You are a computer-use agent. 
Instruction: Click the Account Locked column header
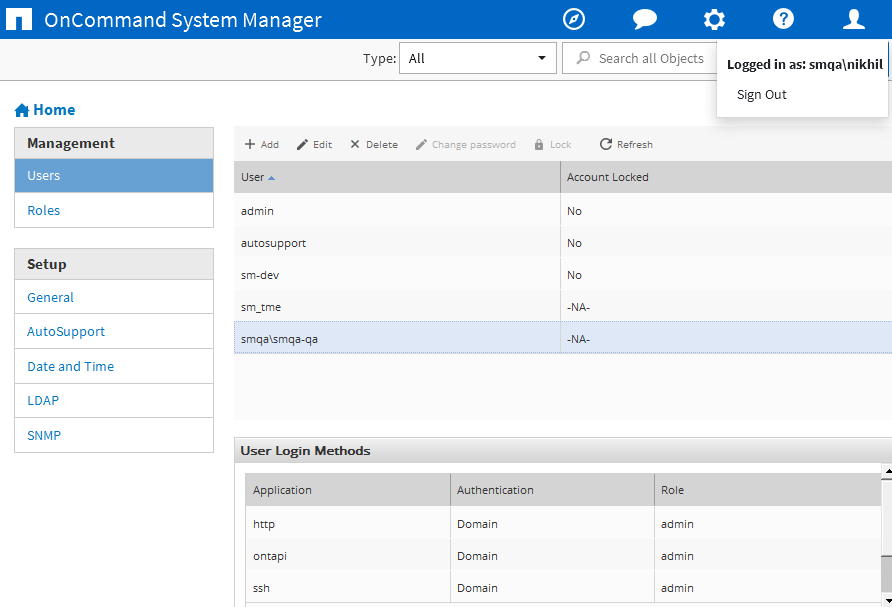pyautogui.click(x=608, y=177)
